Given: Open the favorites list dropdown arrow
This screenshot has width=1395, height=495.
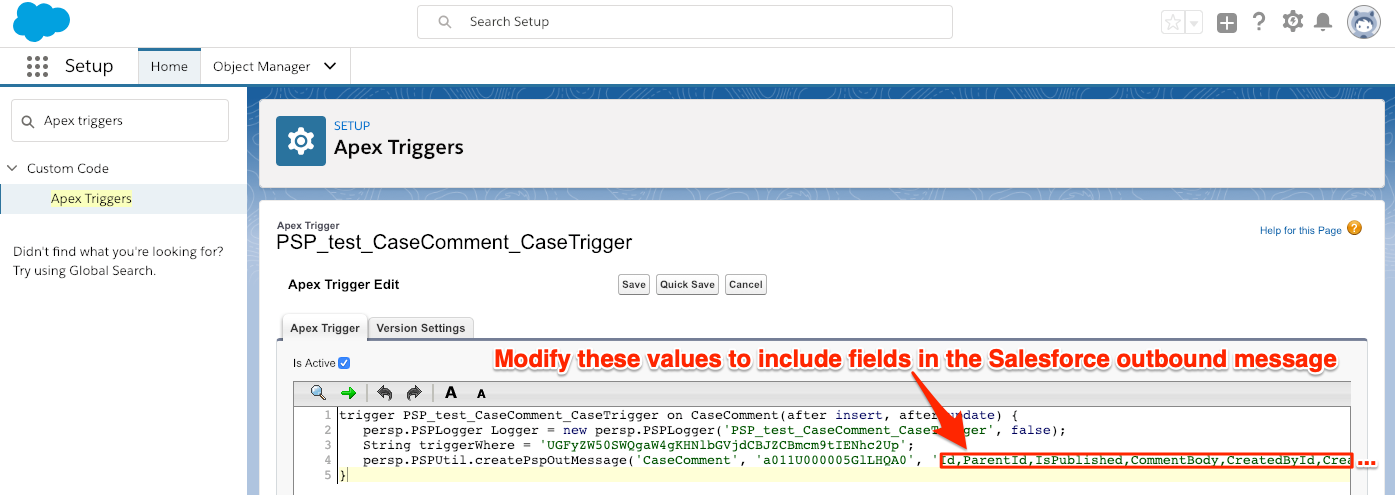Looking at the screenshot, I should click(x=1193, y=23).
